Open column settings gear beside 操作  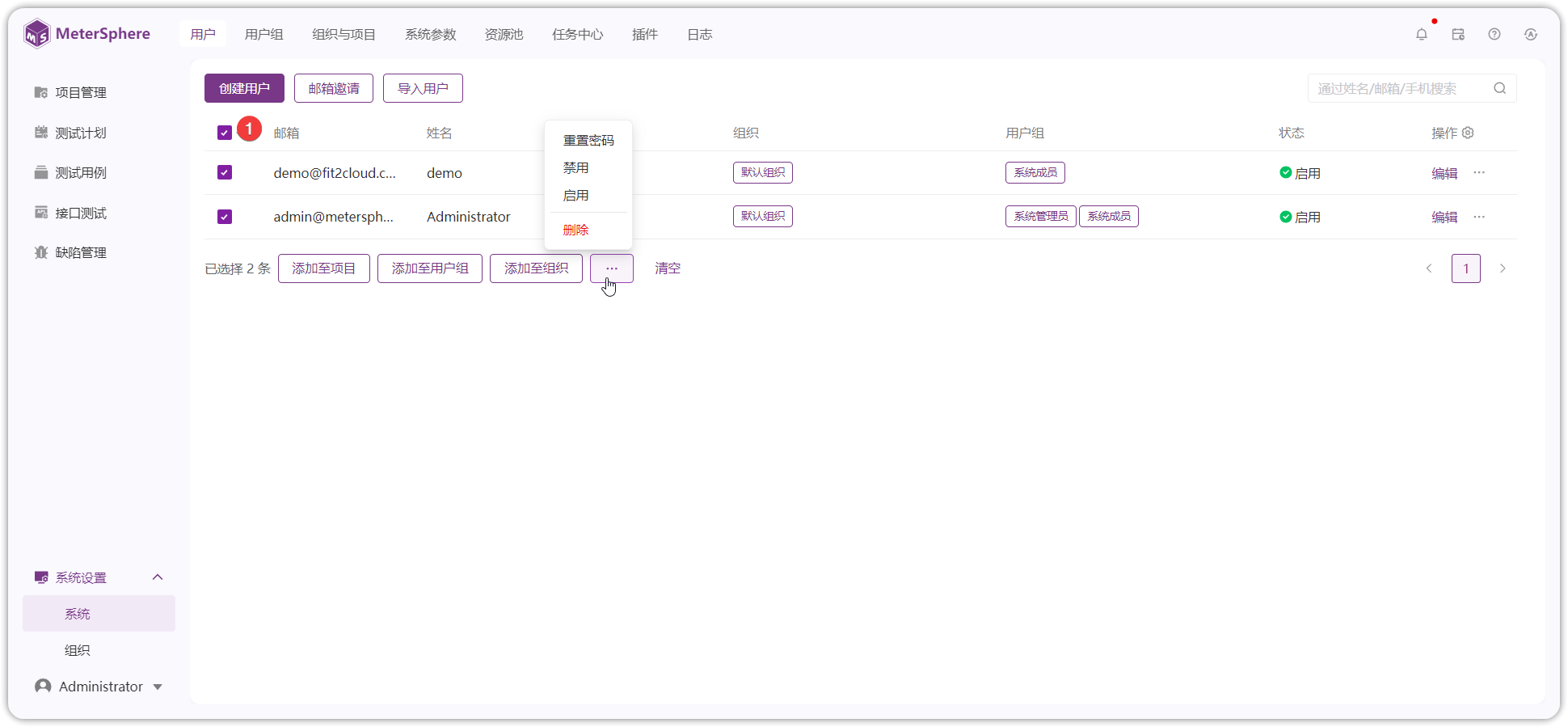click(1469, 133)
